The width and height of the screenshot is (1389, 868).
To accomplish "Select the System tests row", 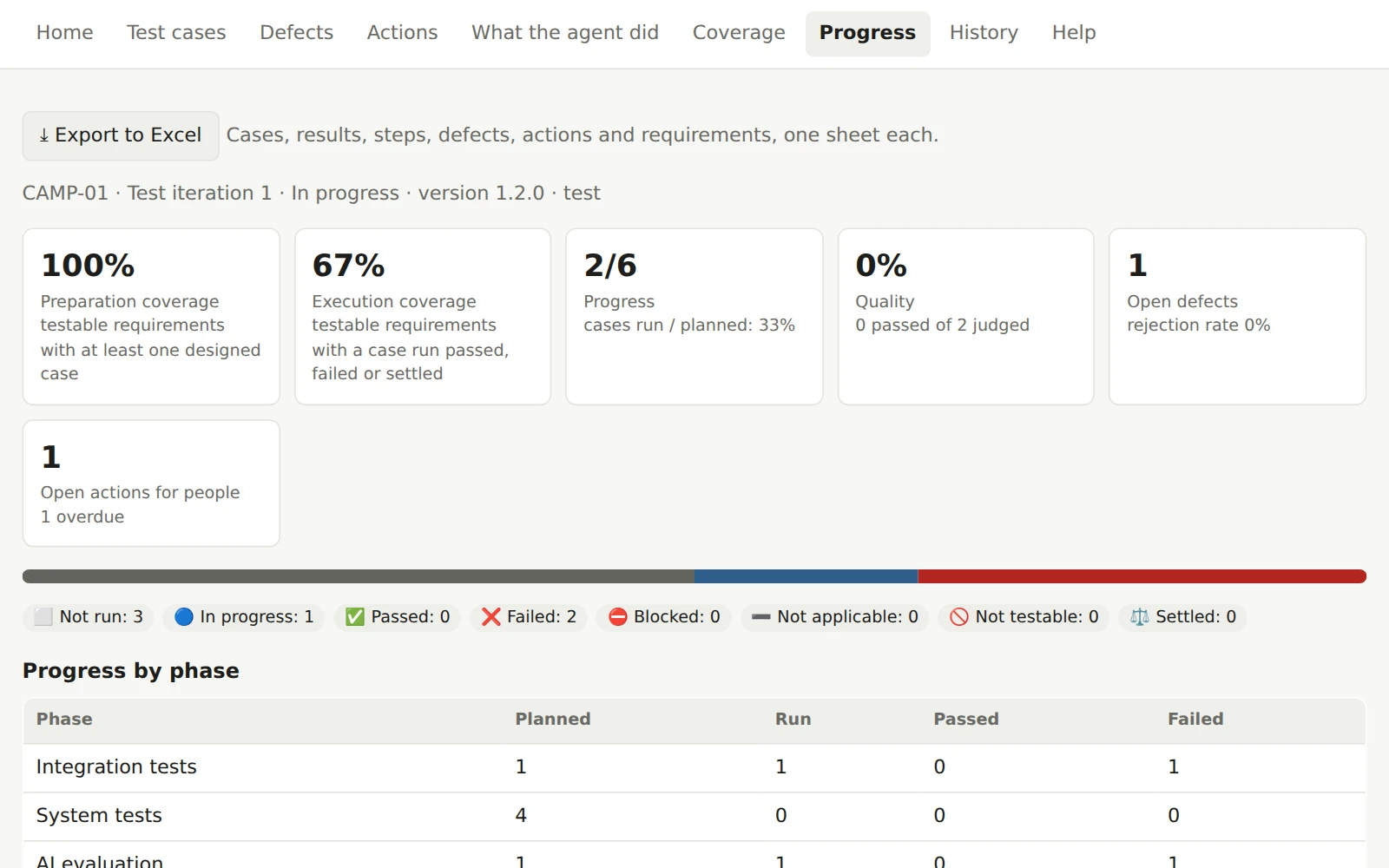I will [x=694, y=817].
